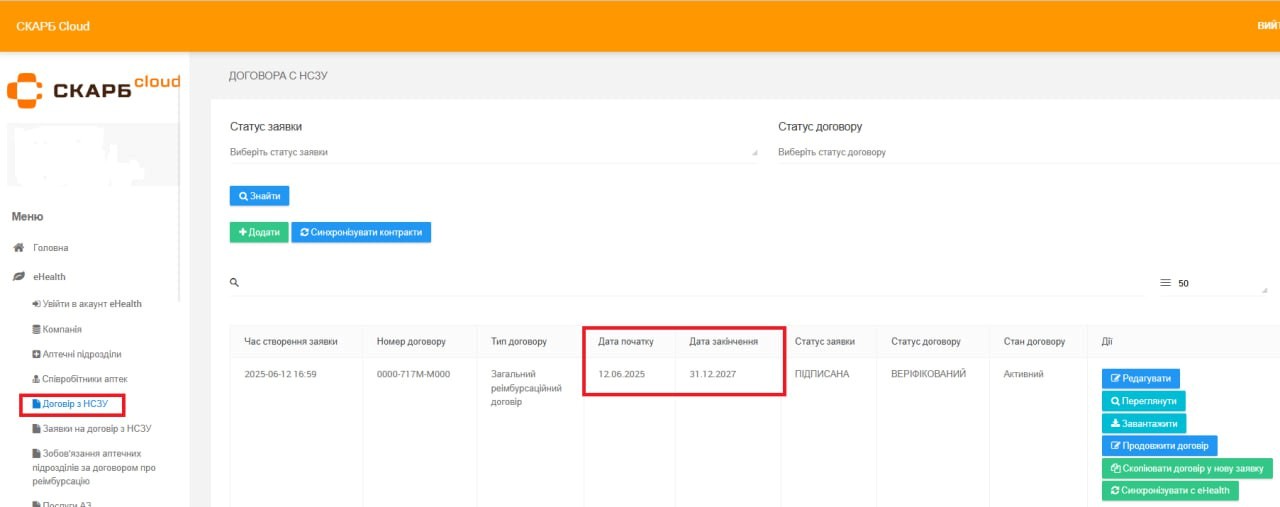
Task: Click the leaf icon next to eHealth
Action: tap(18, 277)
